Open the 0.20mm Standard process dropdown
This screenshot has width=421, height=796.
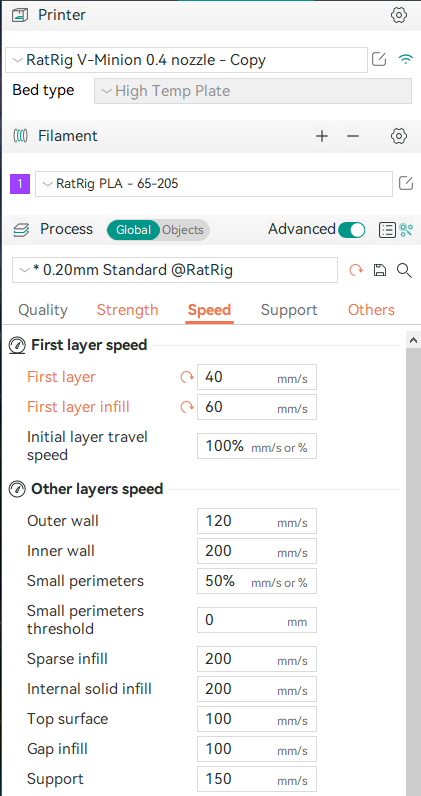[175, 270]
